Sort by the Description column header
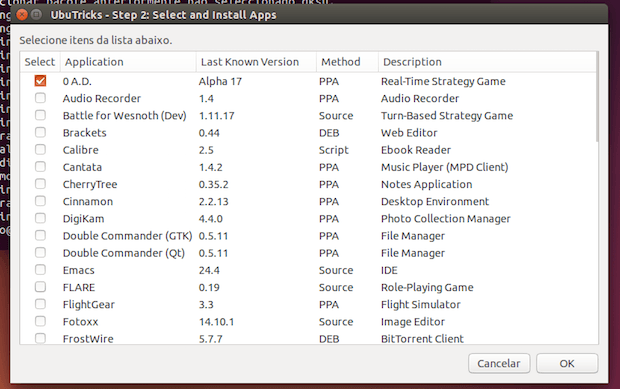620x389 pixels. (487, 62)
